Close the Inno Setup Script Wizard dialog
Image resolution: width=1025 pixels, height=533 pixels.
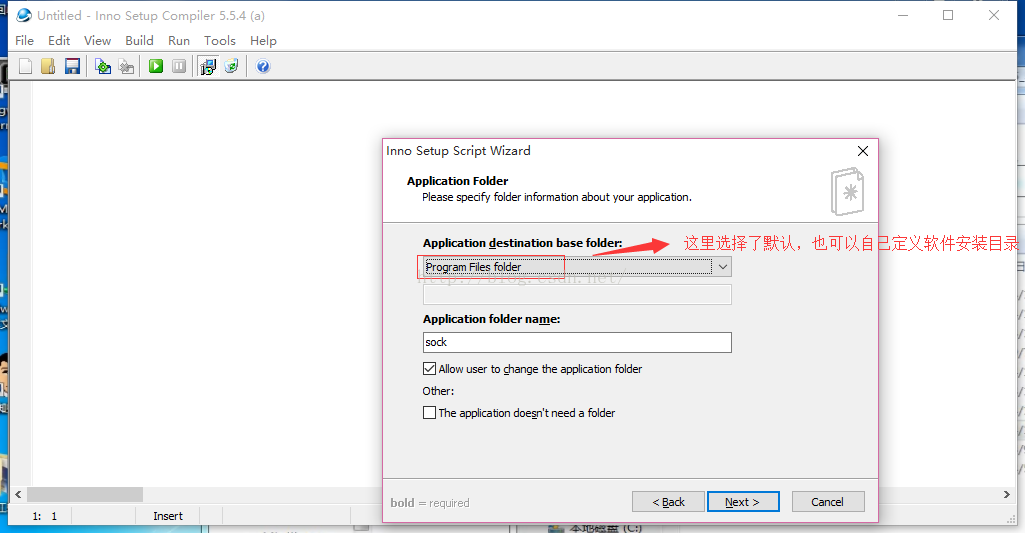coord(863,151)
